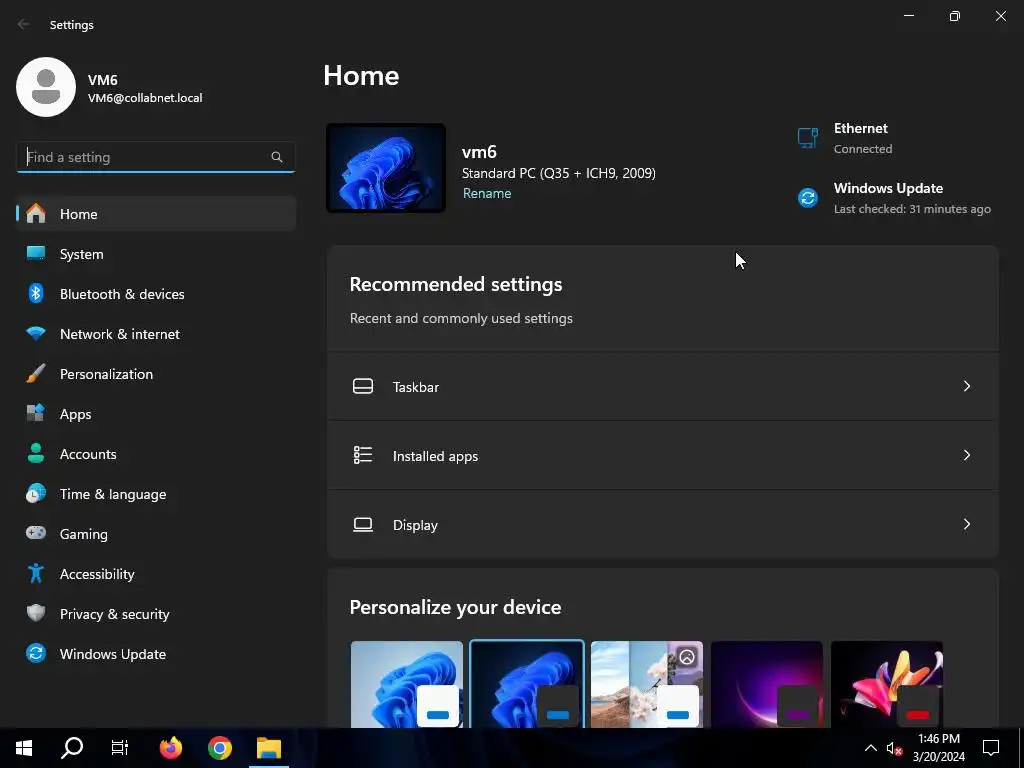The image size is (1024, 768).
Task: Open Privacy & security category
Action: (x=156, y=614)
